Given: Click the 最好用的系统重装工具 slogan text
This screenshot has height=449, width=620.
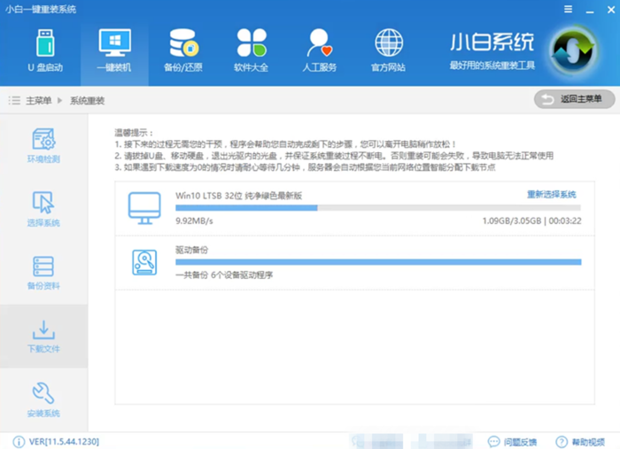Looking at the screenshot, I should 492,65.
